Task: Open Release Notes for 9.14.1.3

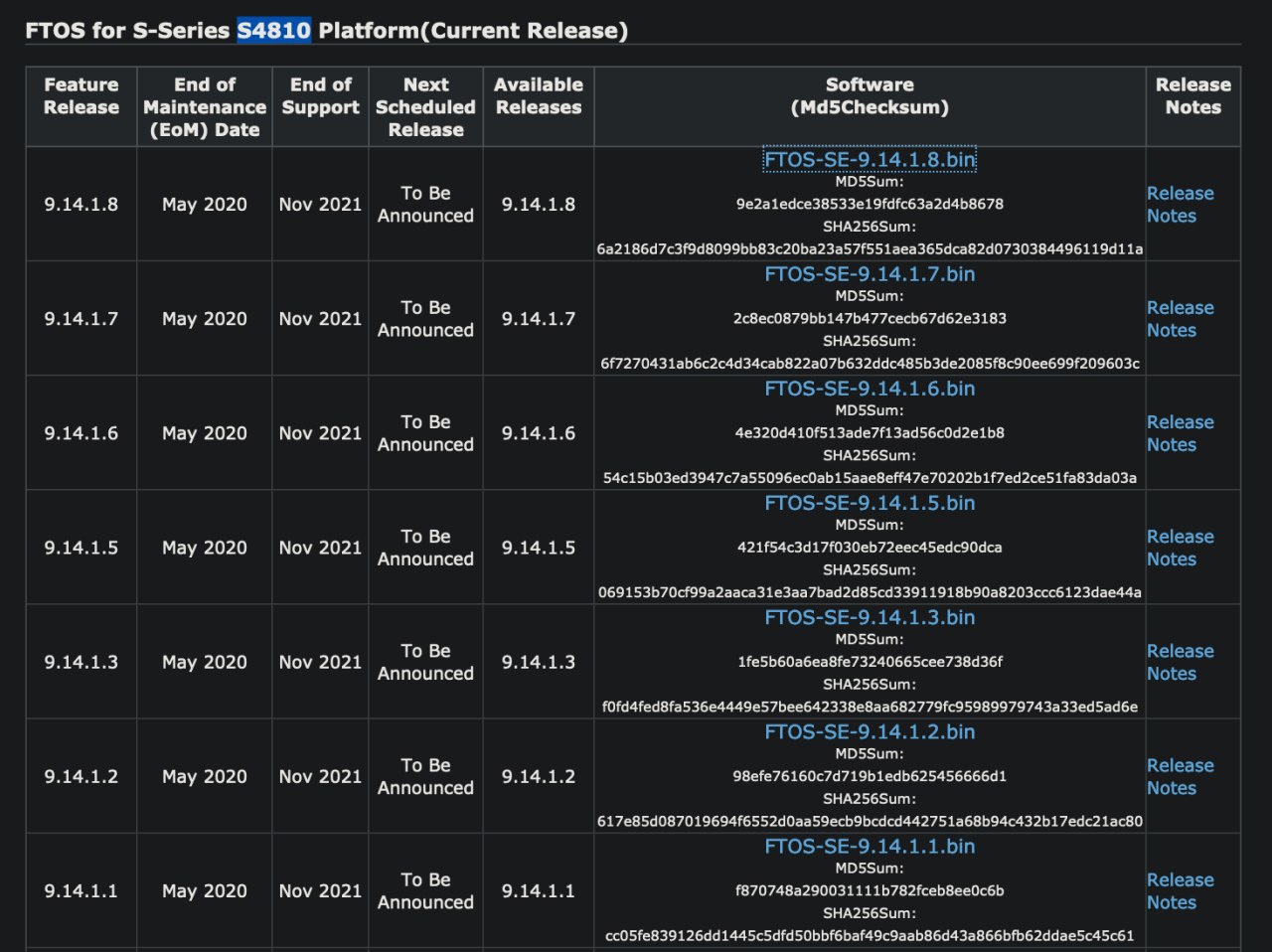Action: 1180,662
